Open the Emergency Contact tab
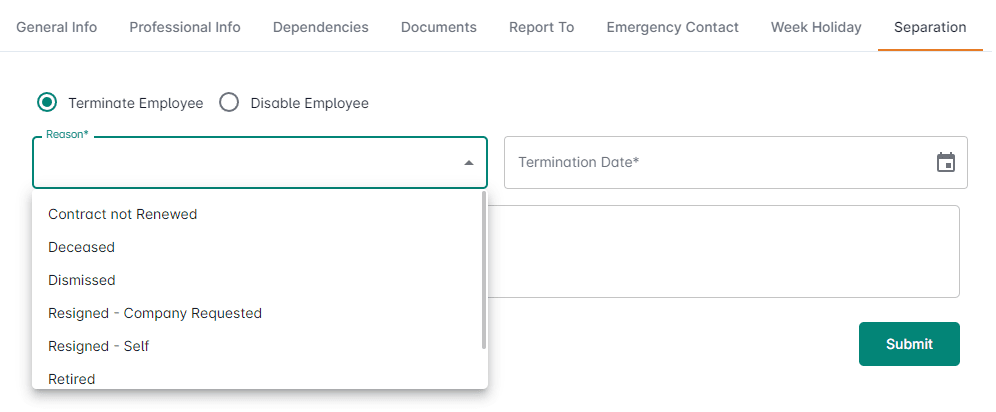The image size is (996, 412). [672, 27]
